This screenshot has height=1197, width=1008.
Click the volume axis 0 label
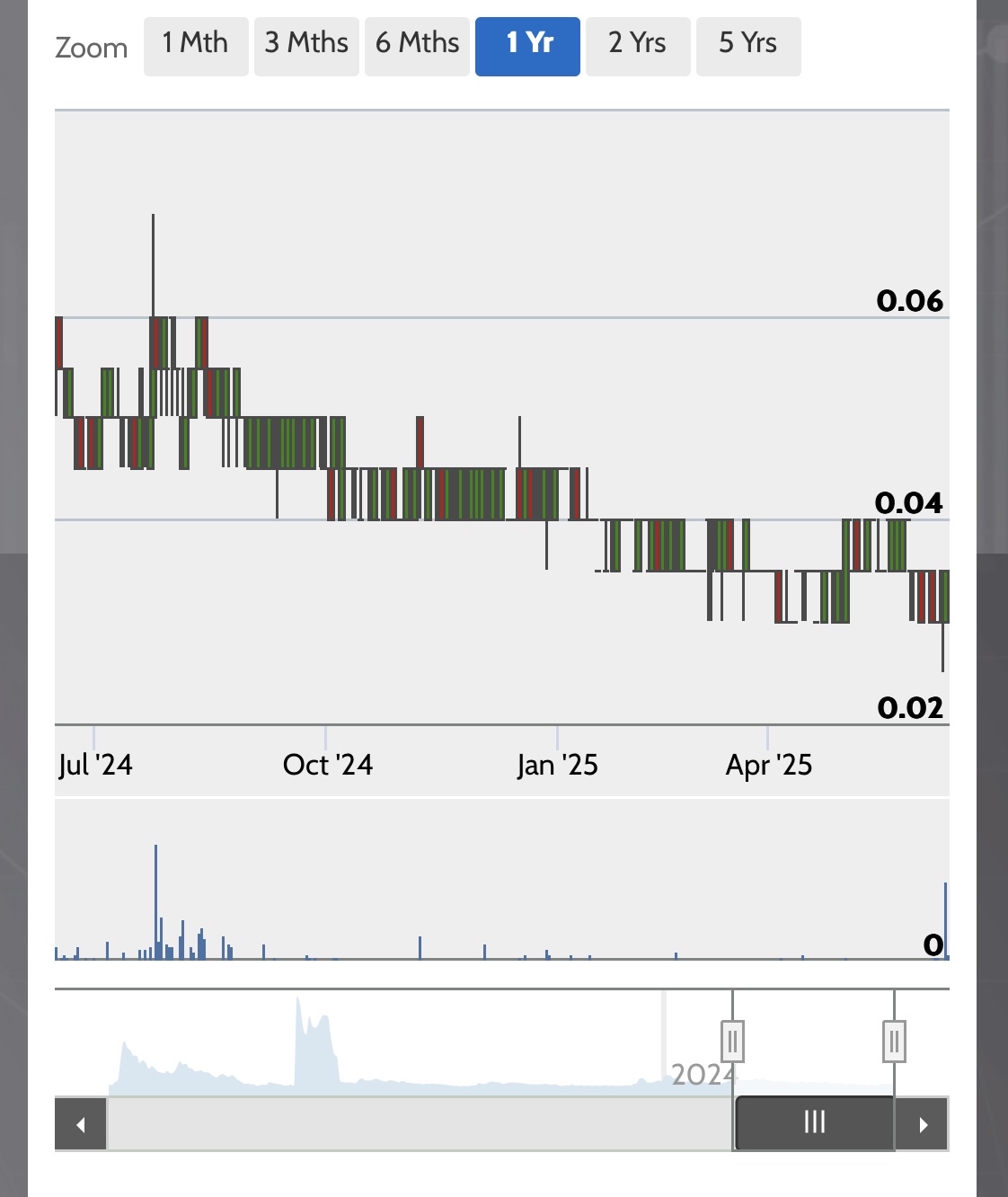click(933, 944)
